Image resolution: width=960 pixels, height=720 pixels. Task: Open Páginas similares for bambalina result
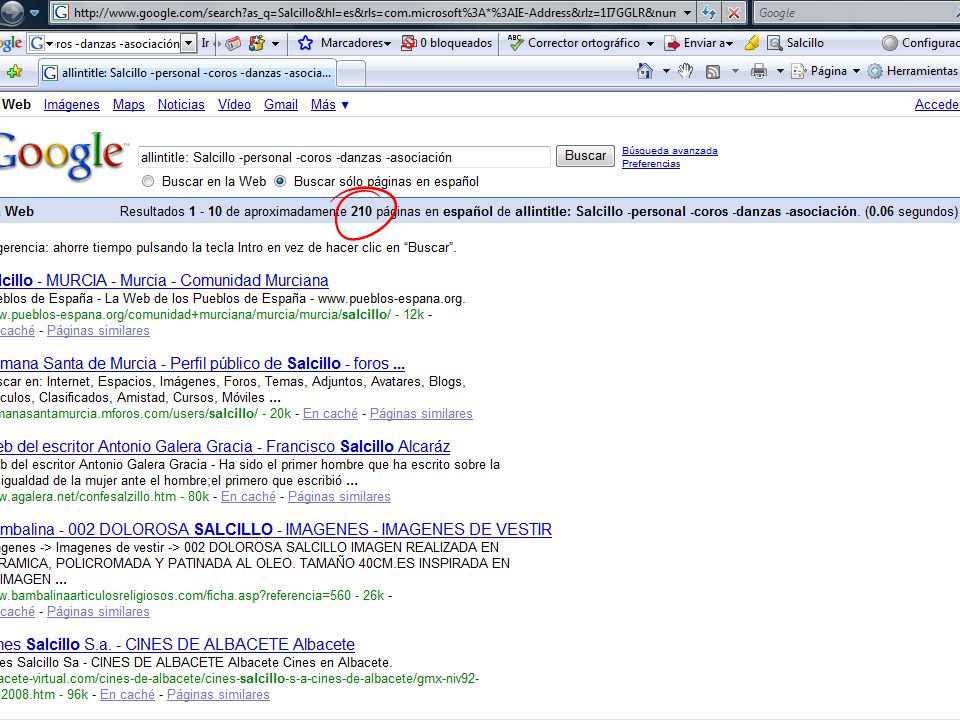(98, 612)
